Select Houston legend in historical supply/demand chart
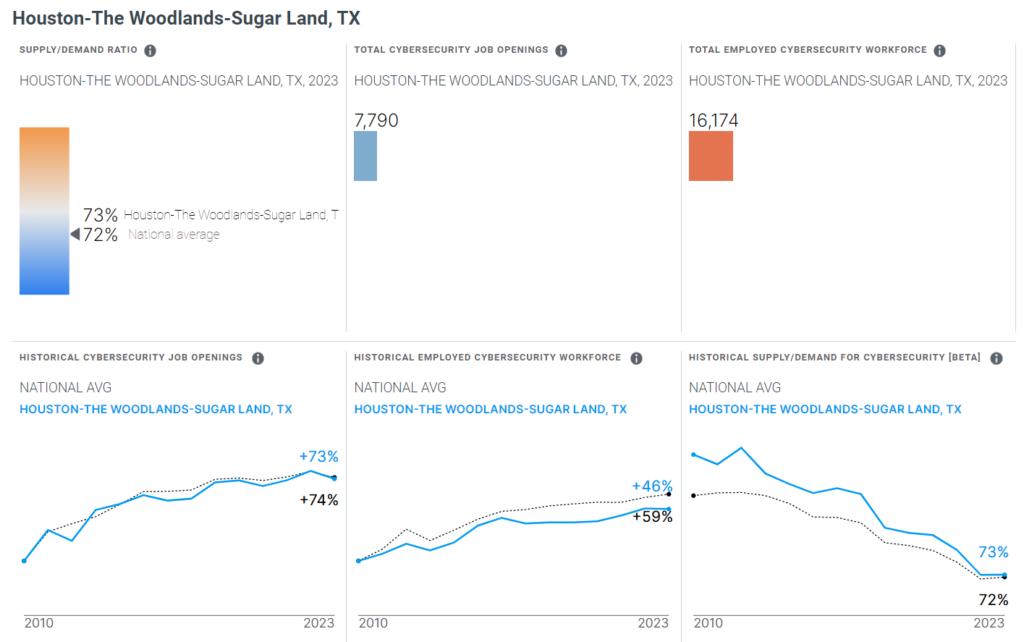The height and width of the screenshot is (642, 1024). coord(825,409)
